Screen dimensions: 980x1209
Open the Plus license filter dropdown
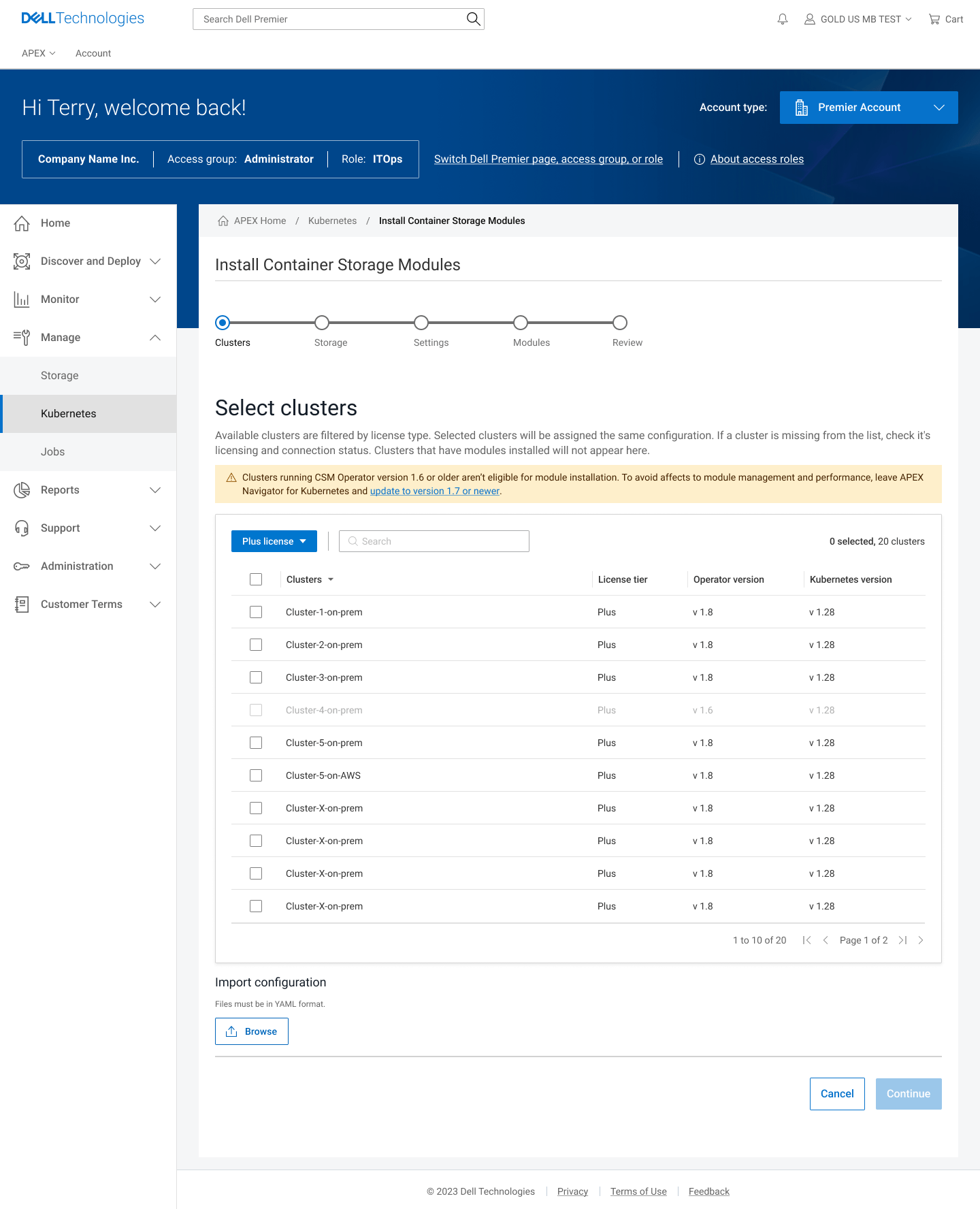(274, 541)
